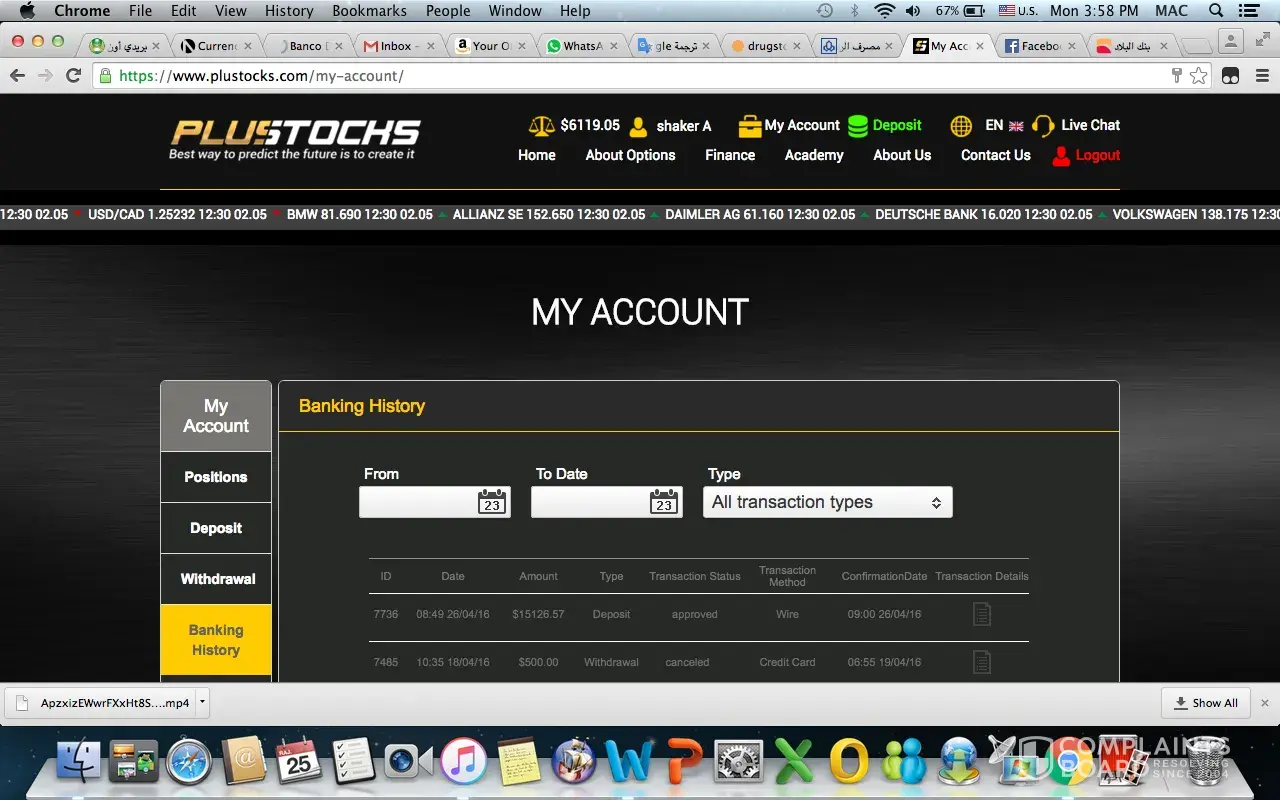Reload the page in Chrome

(73, 75)
